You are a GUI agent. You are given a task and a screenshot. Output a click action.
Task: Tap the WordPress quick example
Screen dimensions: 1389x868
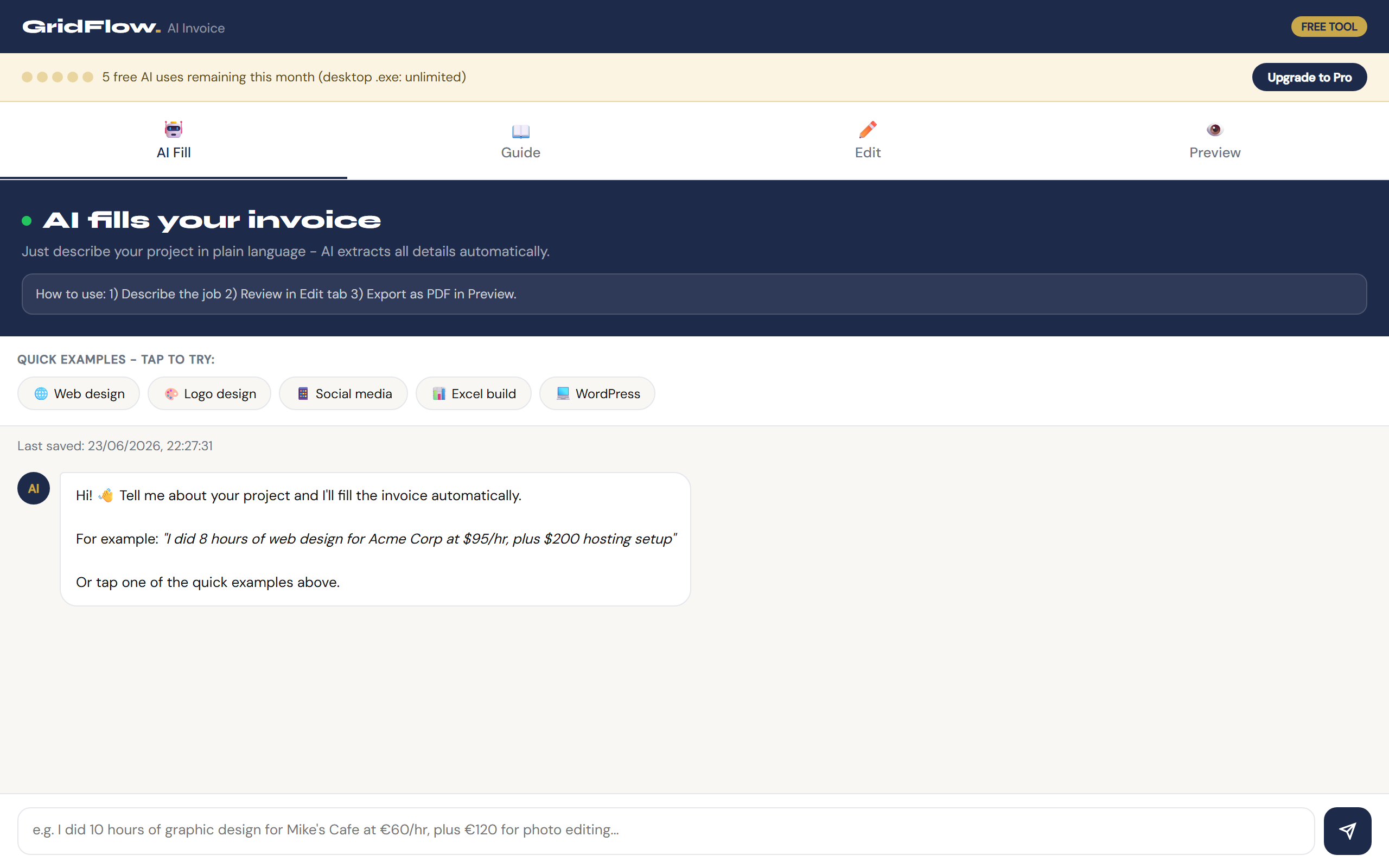tap(597, 393)
